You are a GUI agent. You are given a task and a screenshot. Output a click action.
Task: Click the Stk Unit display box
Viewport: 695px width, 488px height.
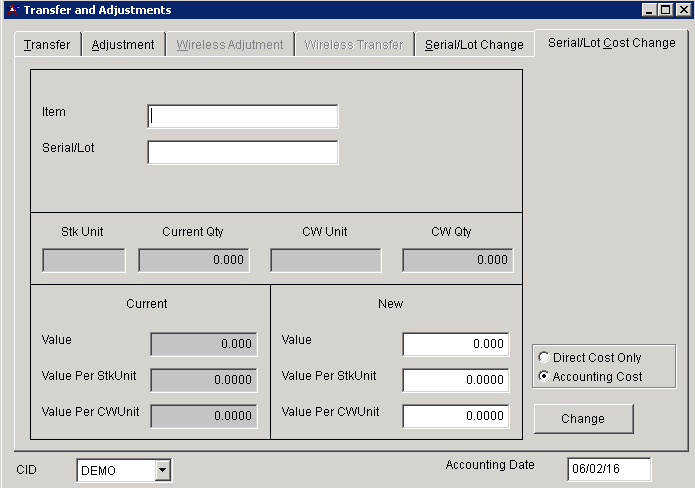[84, 260]
